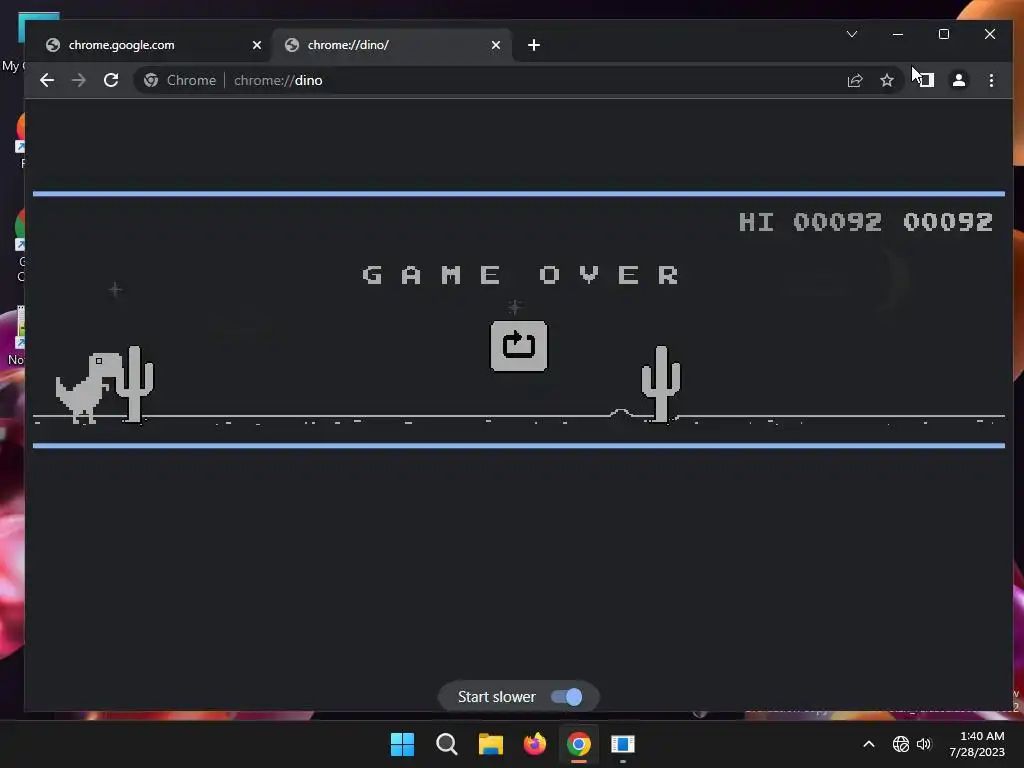Open Chrome three-dot menu
This screenshot has width=1024, height=768.
[991, 80]
